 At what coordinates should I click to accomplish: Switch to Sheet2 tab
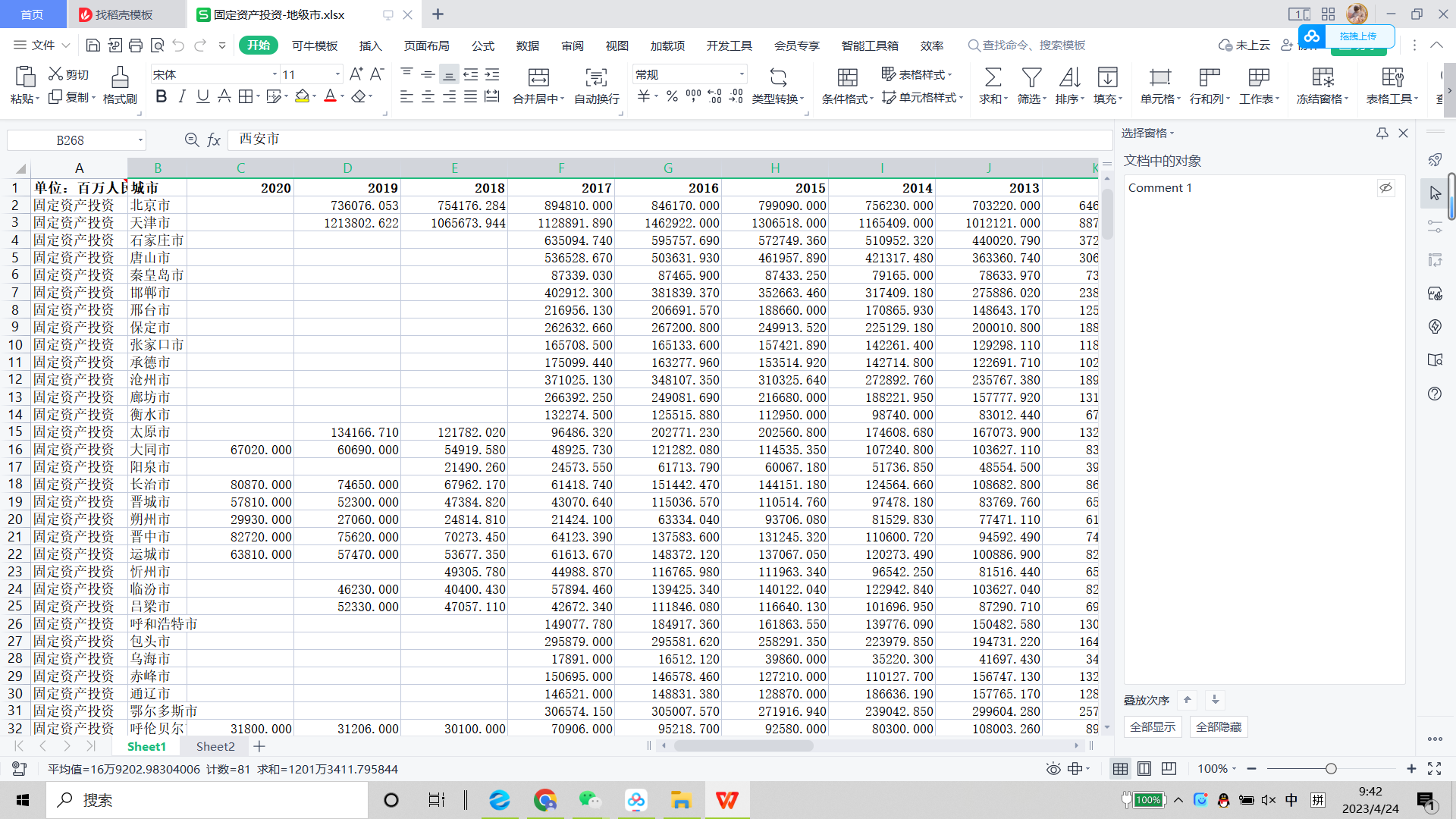click(215, 747)
